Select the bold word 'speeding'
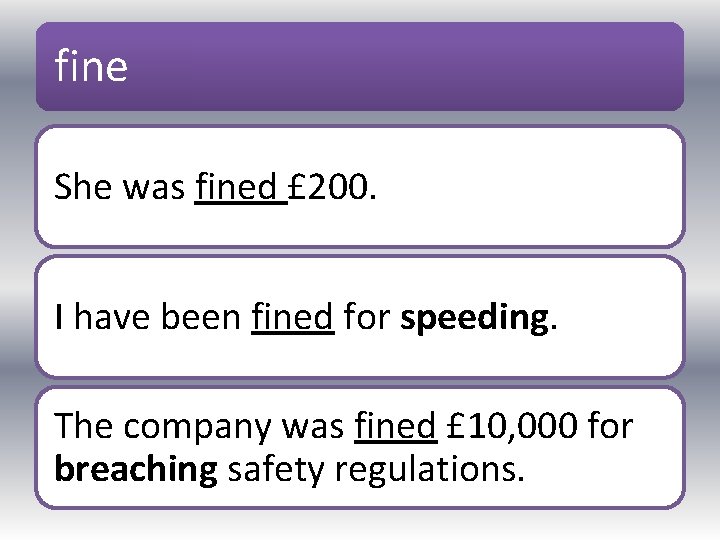720x540 pixels. coord(474,319)
